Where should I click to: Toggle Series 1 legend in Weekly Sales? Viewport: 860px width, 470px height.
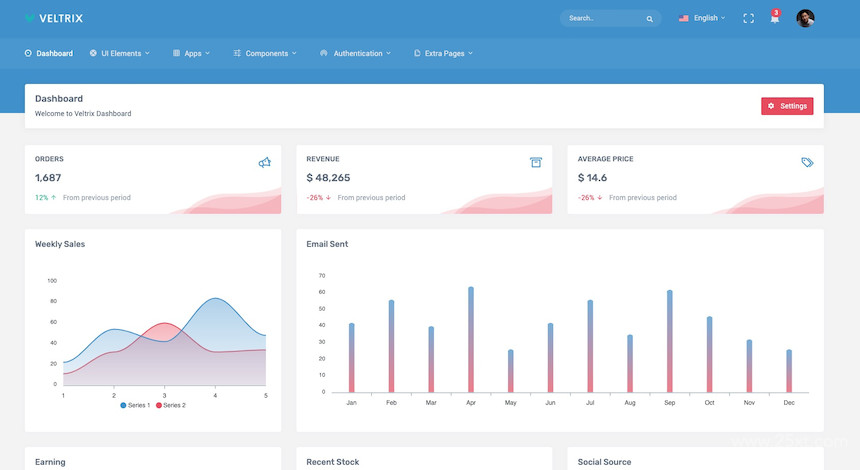135,405
